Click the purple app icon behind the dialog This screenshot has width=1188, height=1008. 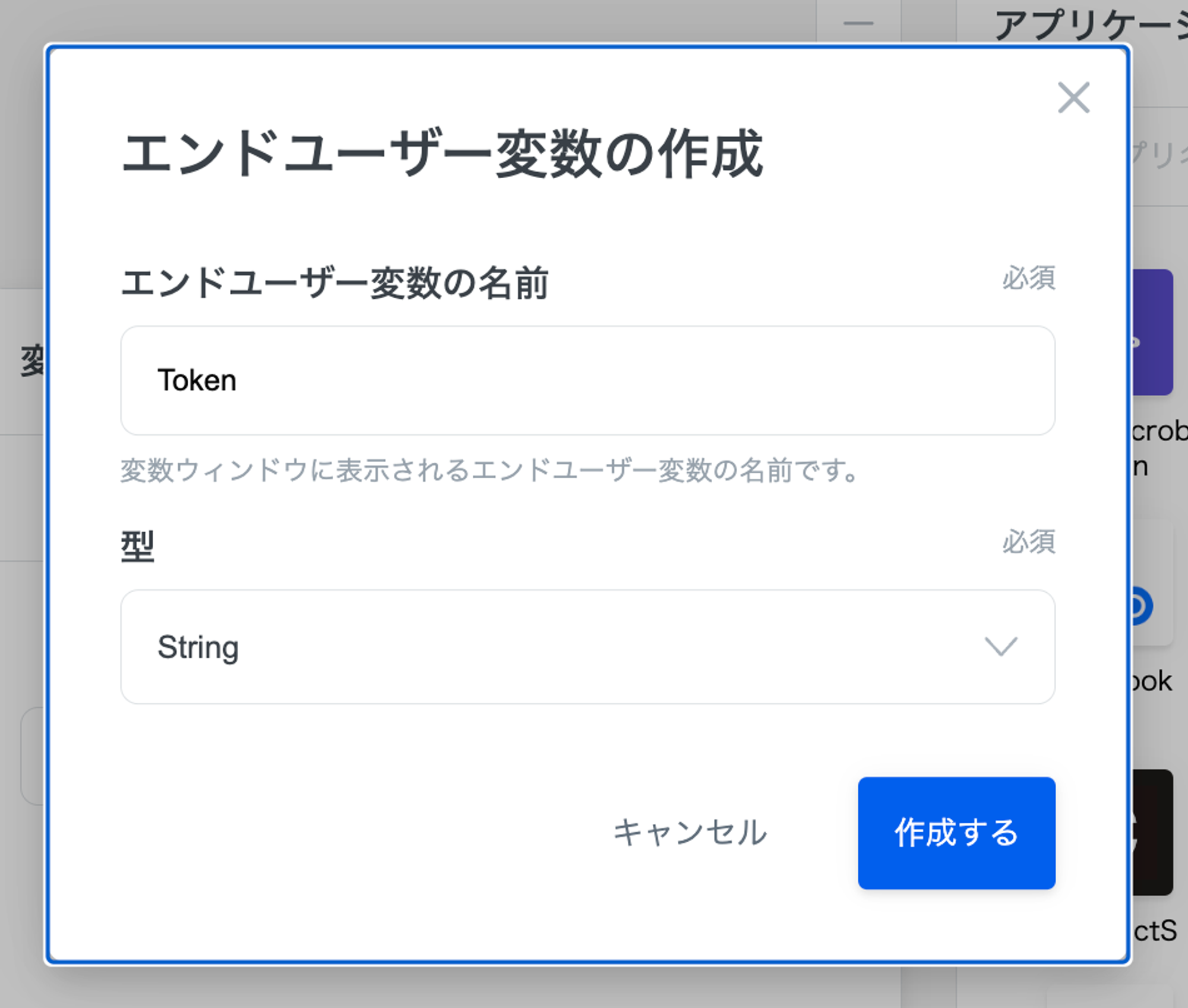pyautogui.click(x=1154, y=333)
